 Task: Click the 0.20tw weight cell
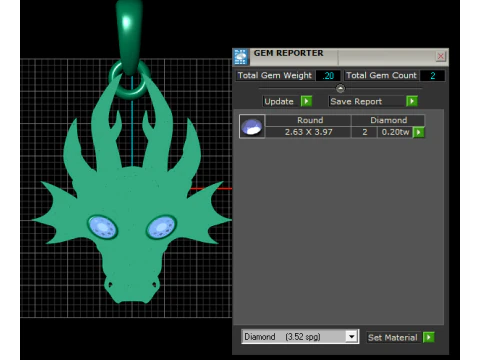pos(395,132)
